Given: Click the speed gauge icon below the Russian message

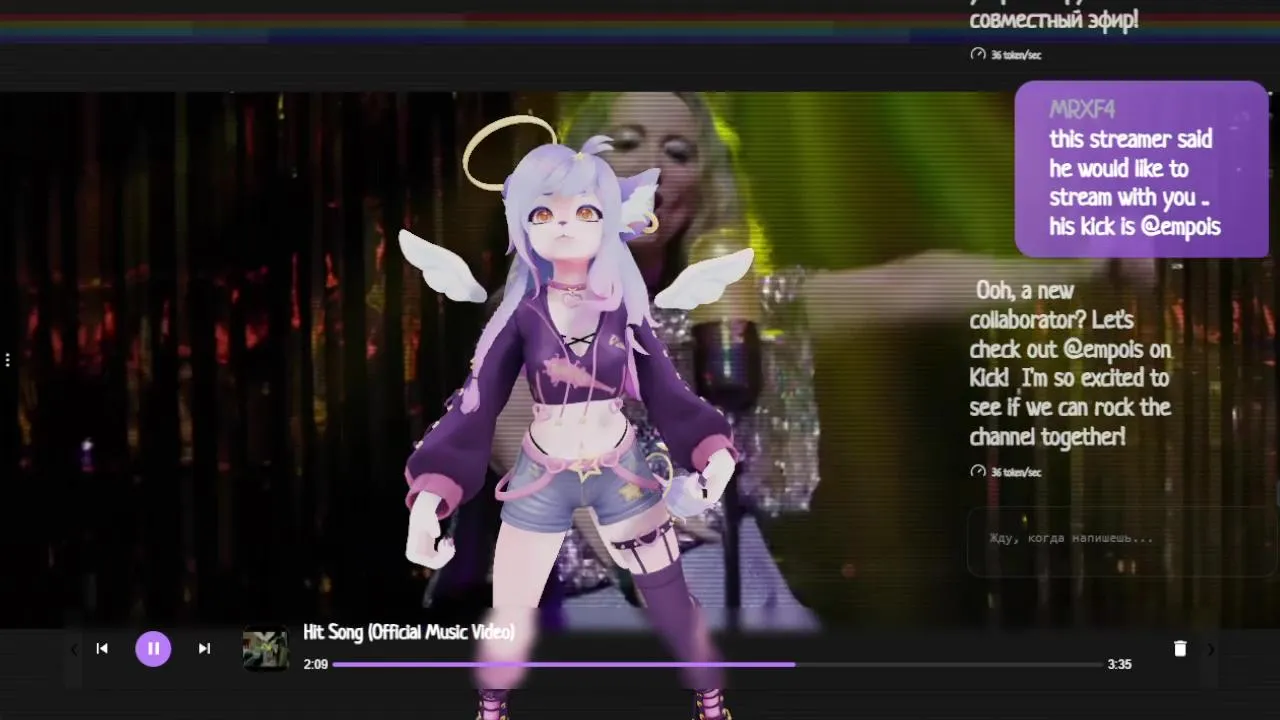Looking at the screenshot, I should point(978,54).
